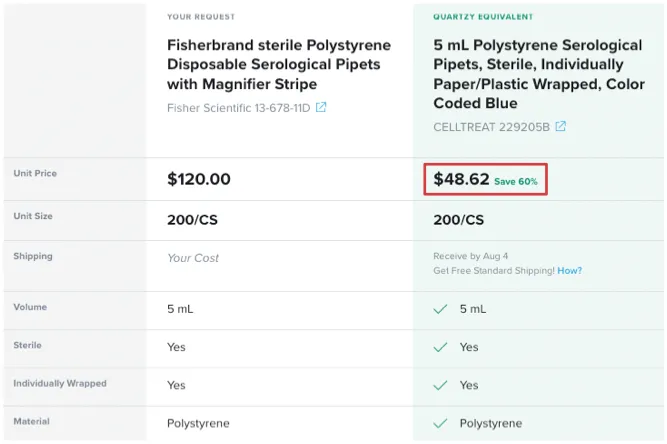Click the 'Your Cost' shipping placeholder

(193, 258)
